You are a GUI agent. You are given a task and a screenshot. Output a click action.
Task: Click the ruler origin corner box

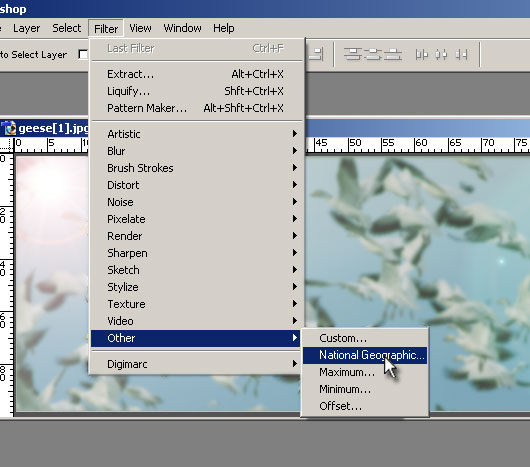pos(7,145)
